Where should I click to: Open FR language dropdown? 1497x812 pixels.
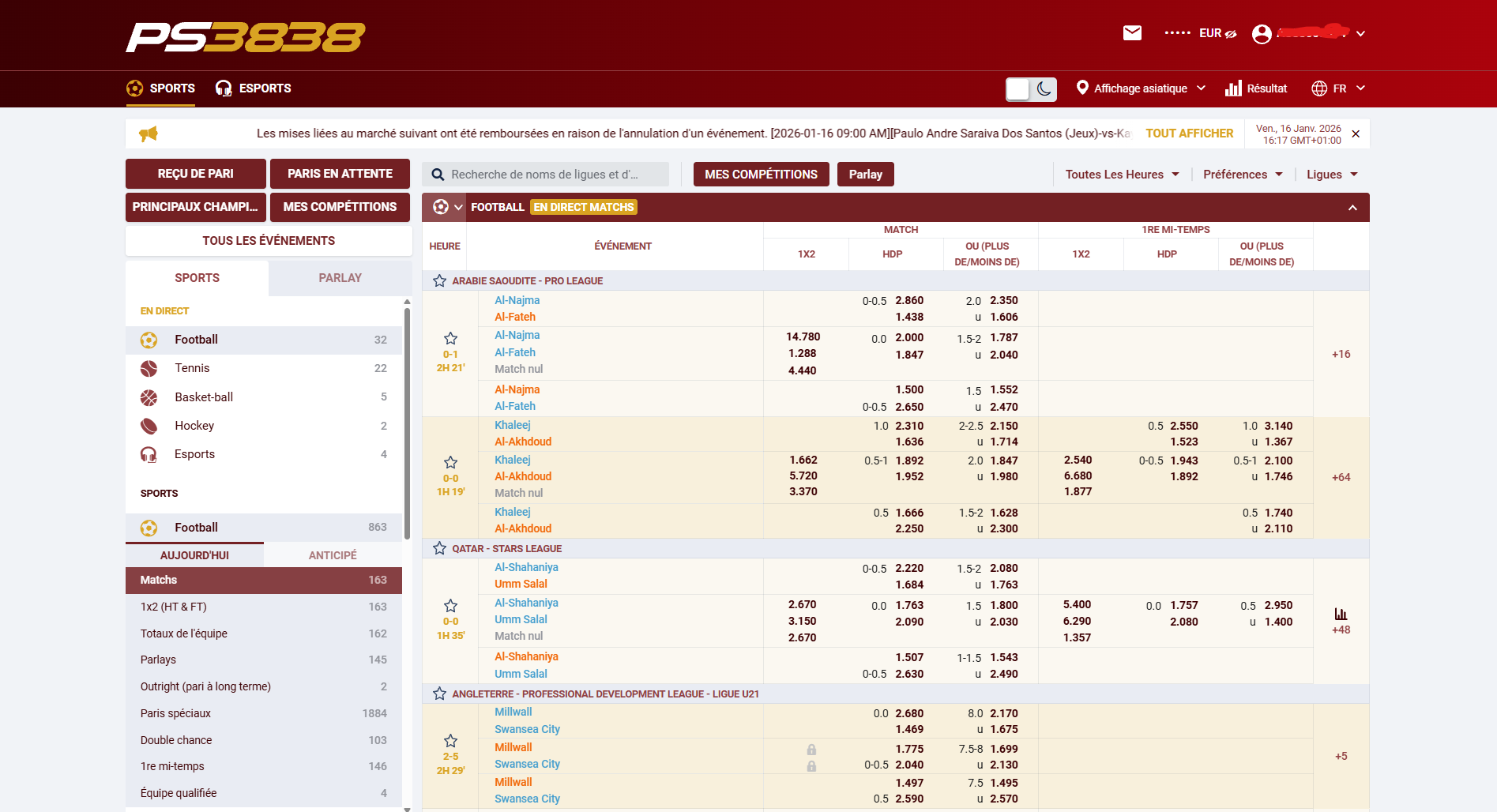1338,88
